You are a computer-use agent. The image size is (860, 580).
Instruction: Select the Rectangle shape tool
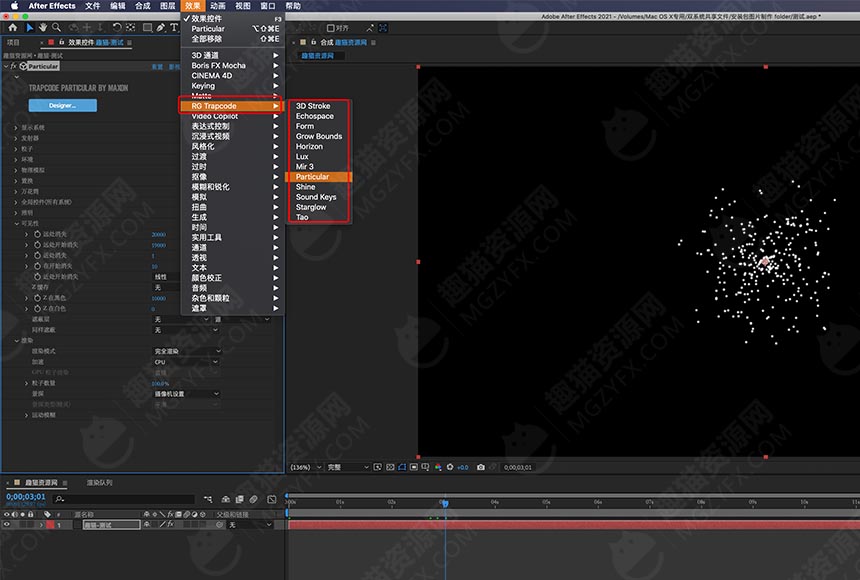tap(147, 27)
